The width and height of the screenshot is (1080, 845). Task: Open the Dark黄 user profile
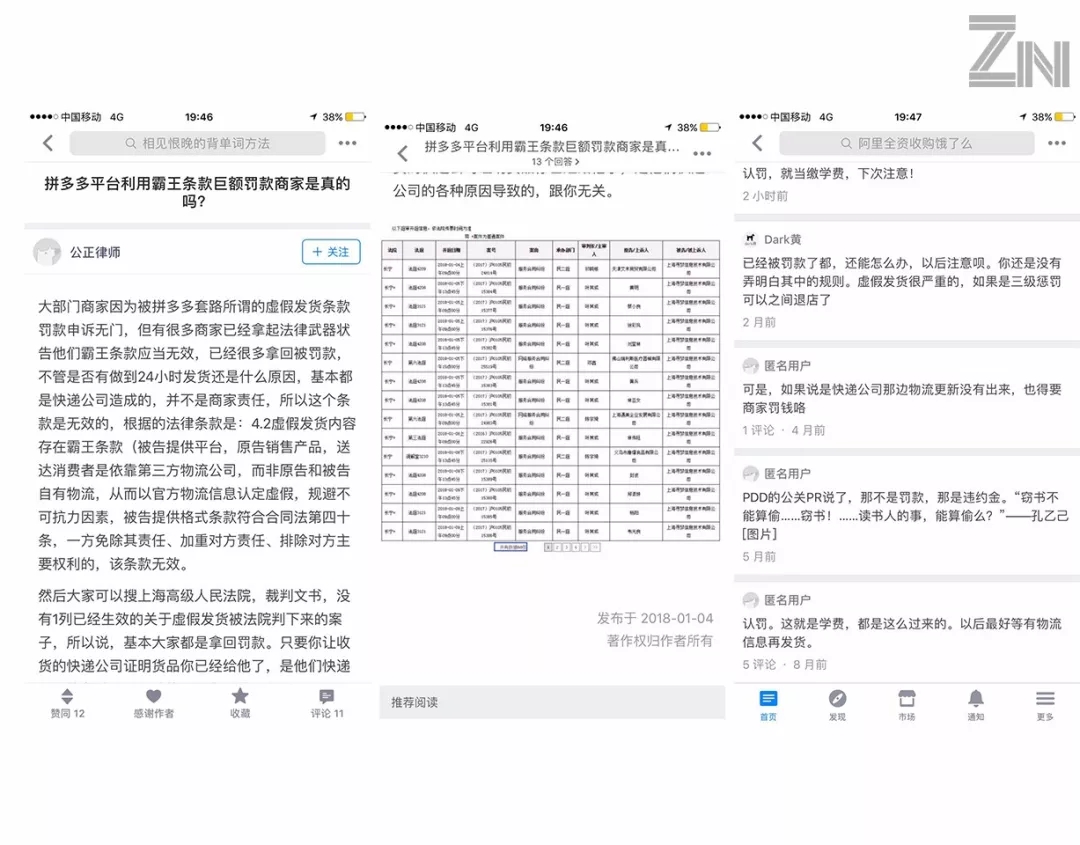(782, 240)
